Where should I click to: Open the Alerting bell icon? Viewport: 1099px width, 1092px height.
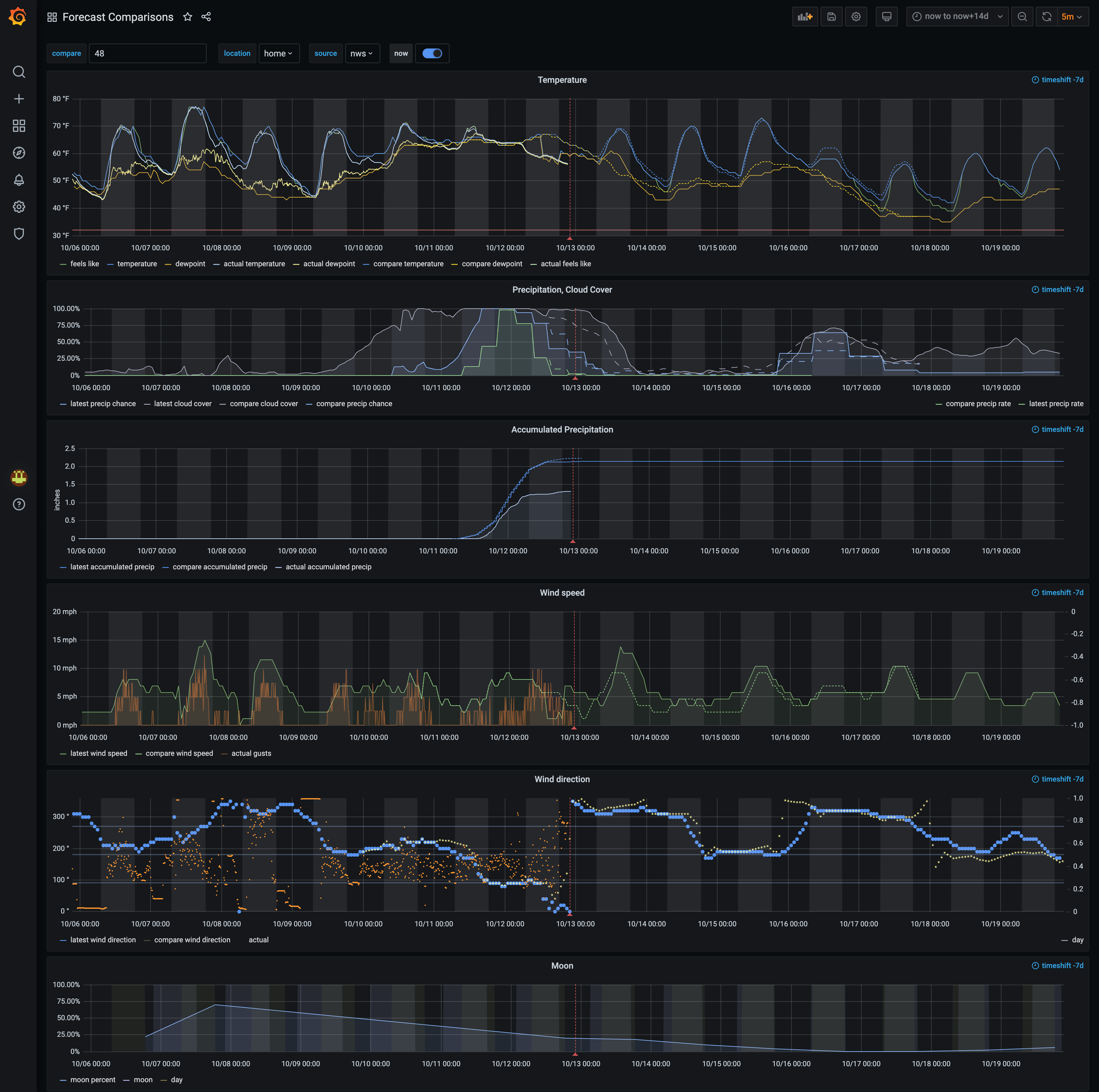click(19, 180)
